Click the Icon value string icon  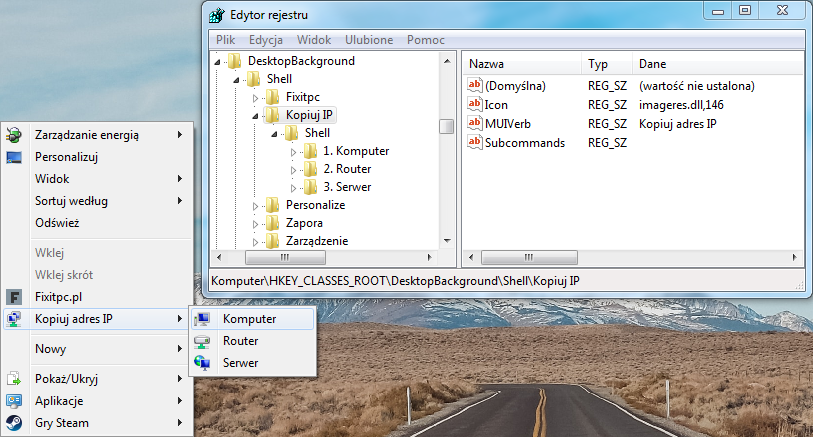pyautogui.click(x=475, y=104)
